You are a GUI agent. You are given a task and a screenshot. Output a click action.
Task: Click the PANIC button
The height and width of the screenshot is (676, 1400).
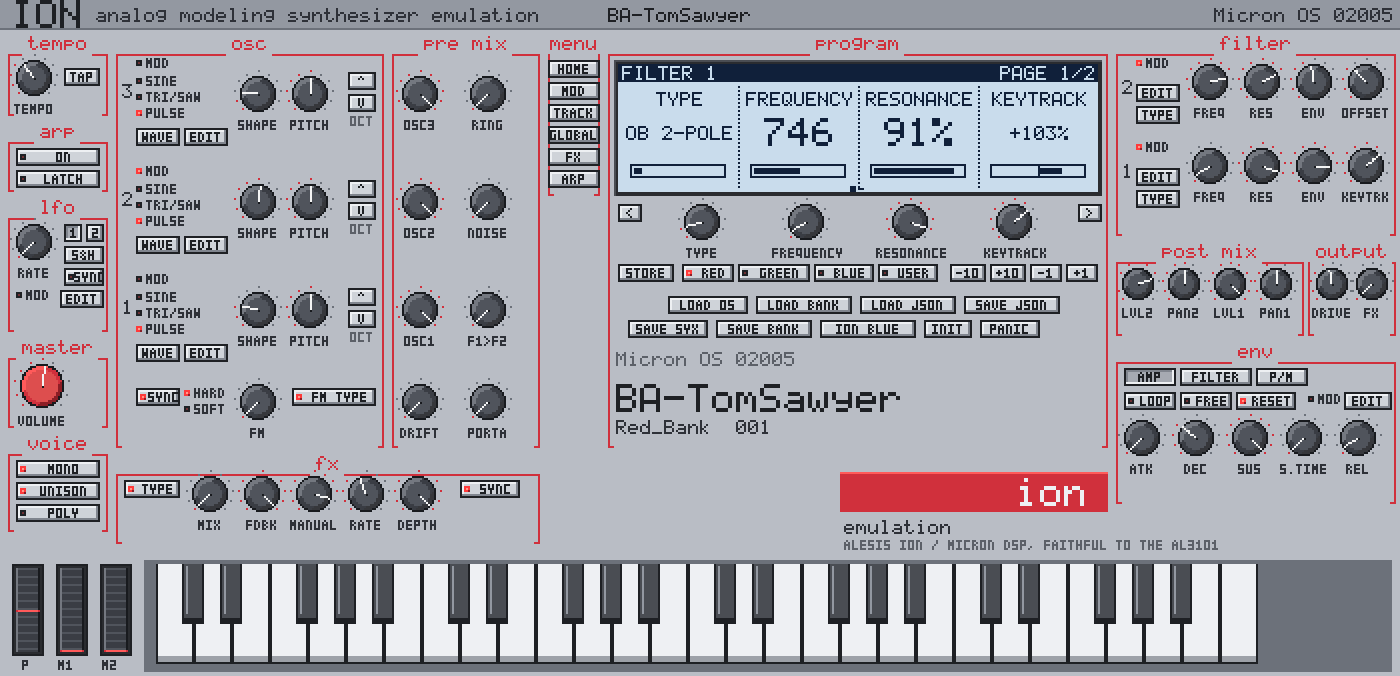pyautogui.click(x=1010, y=329)
